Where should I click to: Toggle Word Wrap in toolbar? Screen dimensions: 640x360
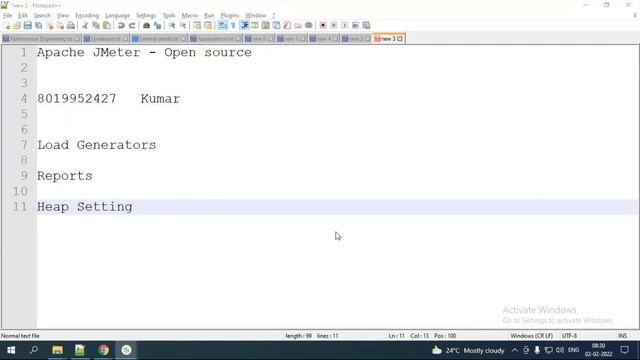click(x=222, y=26)
